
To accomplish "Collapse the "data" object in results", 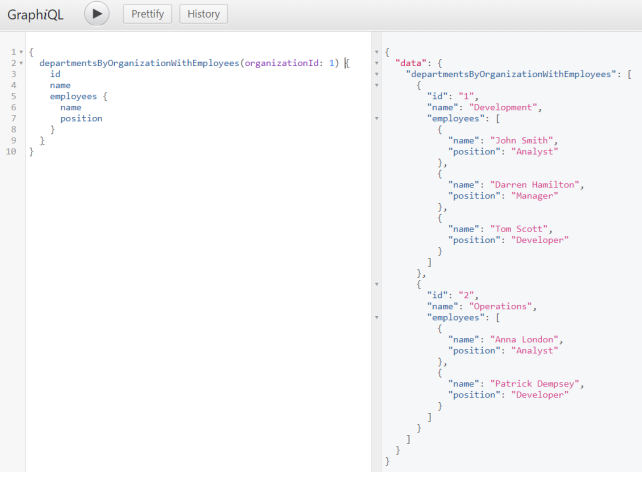I will 376,63.
